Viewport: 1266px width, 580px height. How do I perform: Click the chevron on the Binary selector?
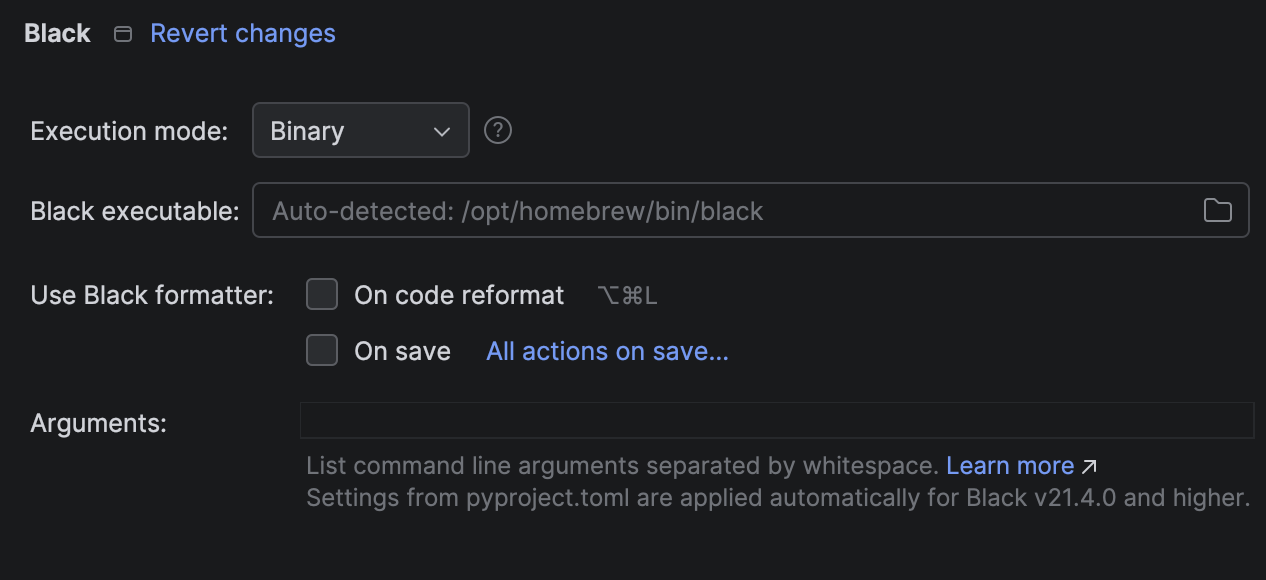point(441,130)
